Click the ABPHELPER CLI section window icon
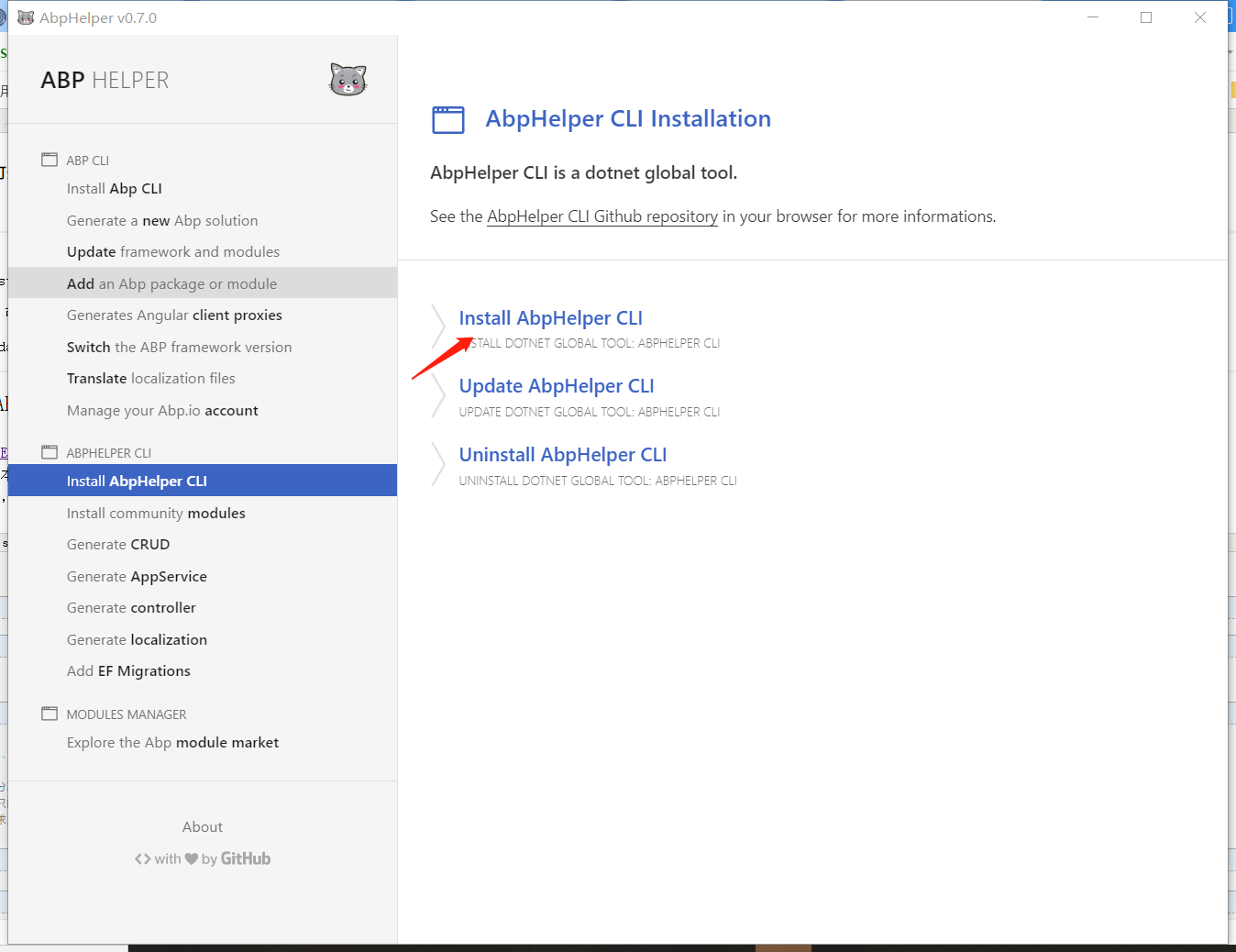This screenshot has height=952, width=1236. (50, 452)
